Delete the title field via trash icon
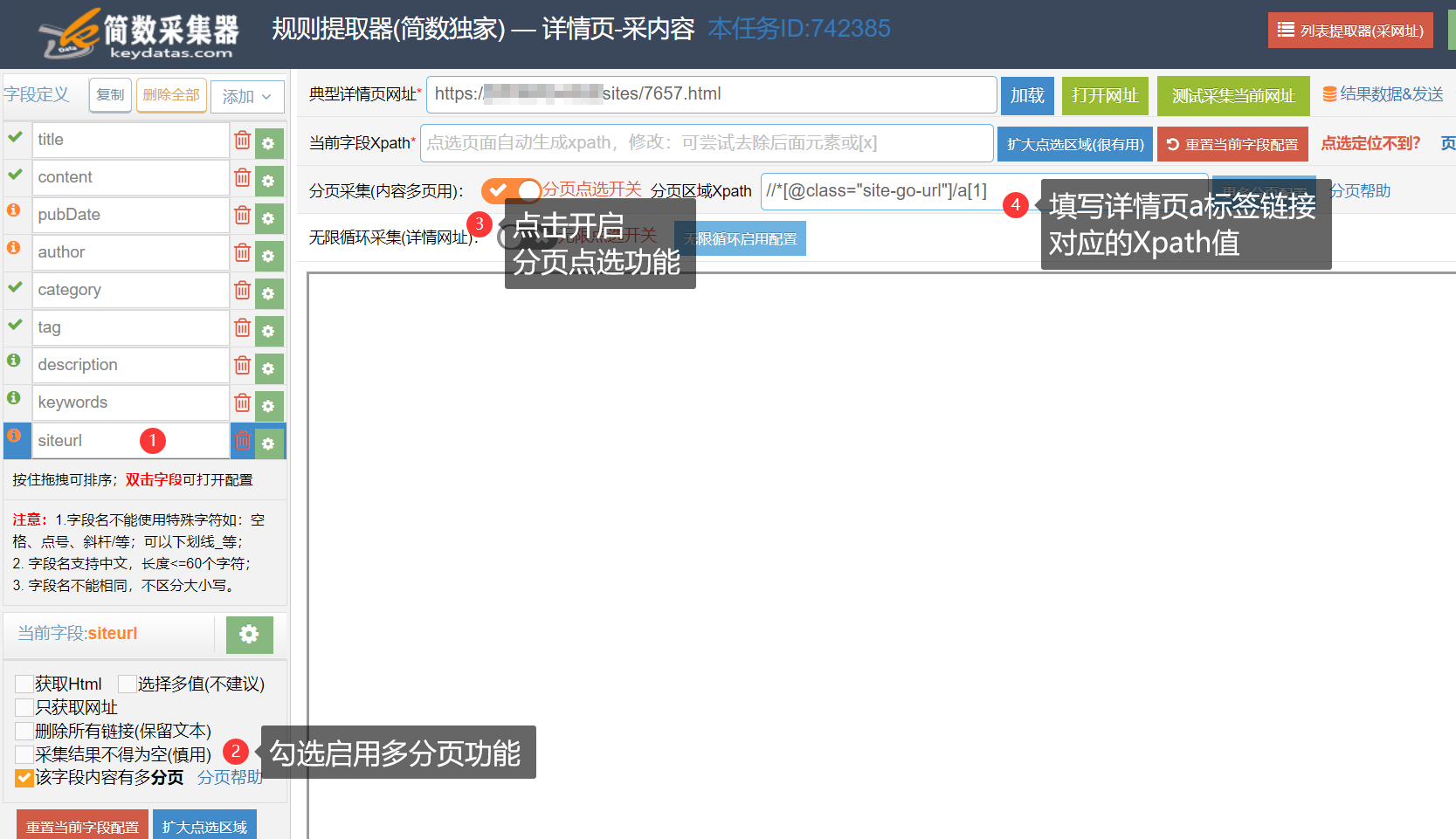This screenshot has height=839, width=1456. point(243,140)
